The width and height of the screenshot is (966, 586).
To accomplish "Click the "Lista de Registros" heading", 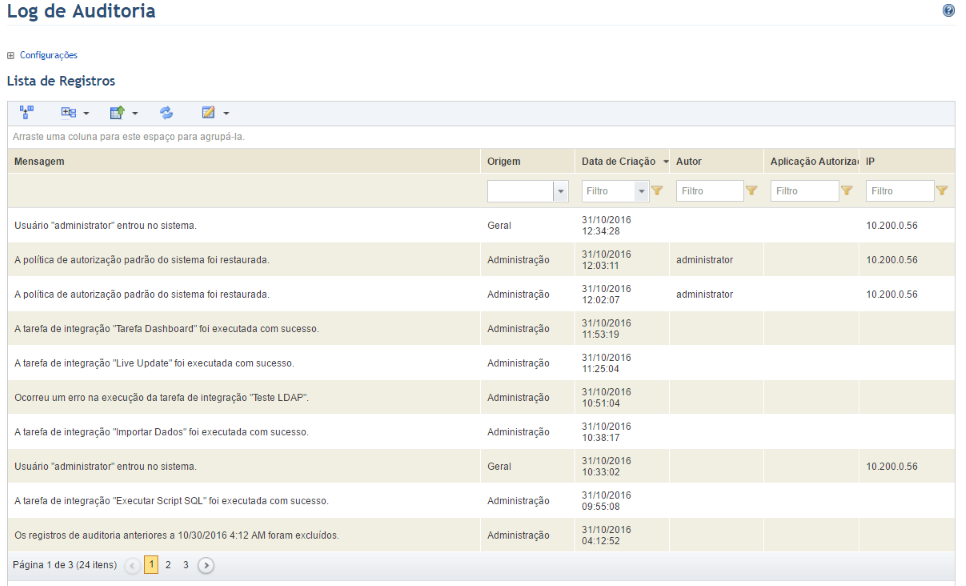I will tap(61, 81).
